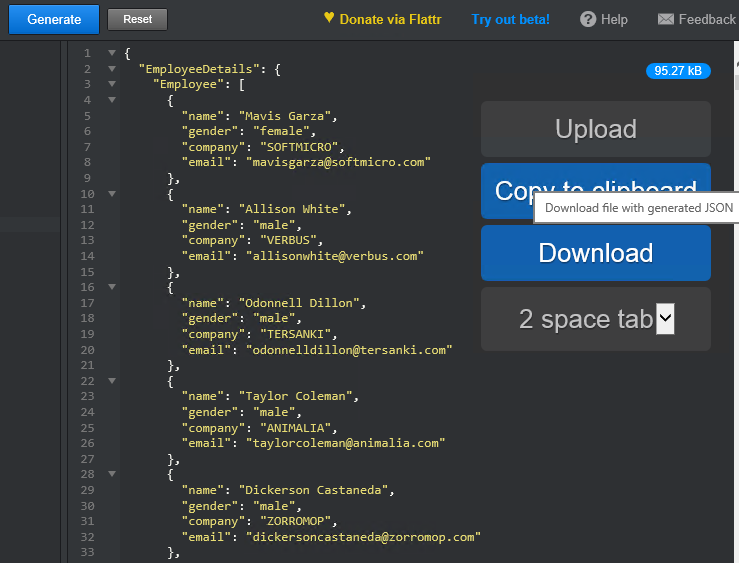Viewport: 739px width, 563px height.
Task: Click the "Employee" key on line 3
Action: (x=188, y=84)
